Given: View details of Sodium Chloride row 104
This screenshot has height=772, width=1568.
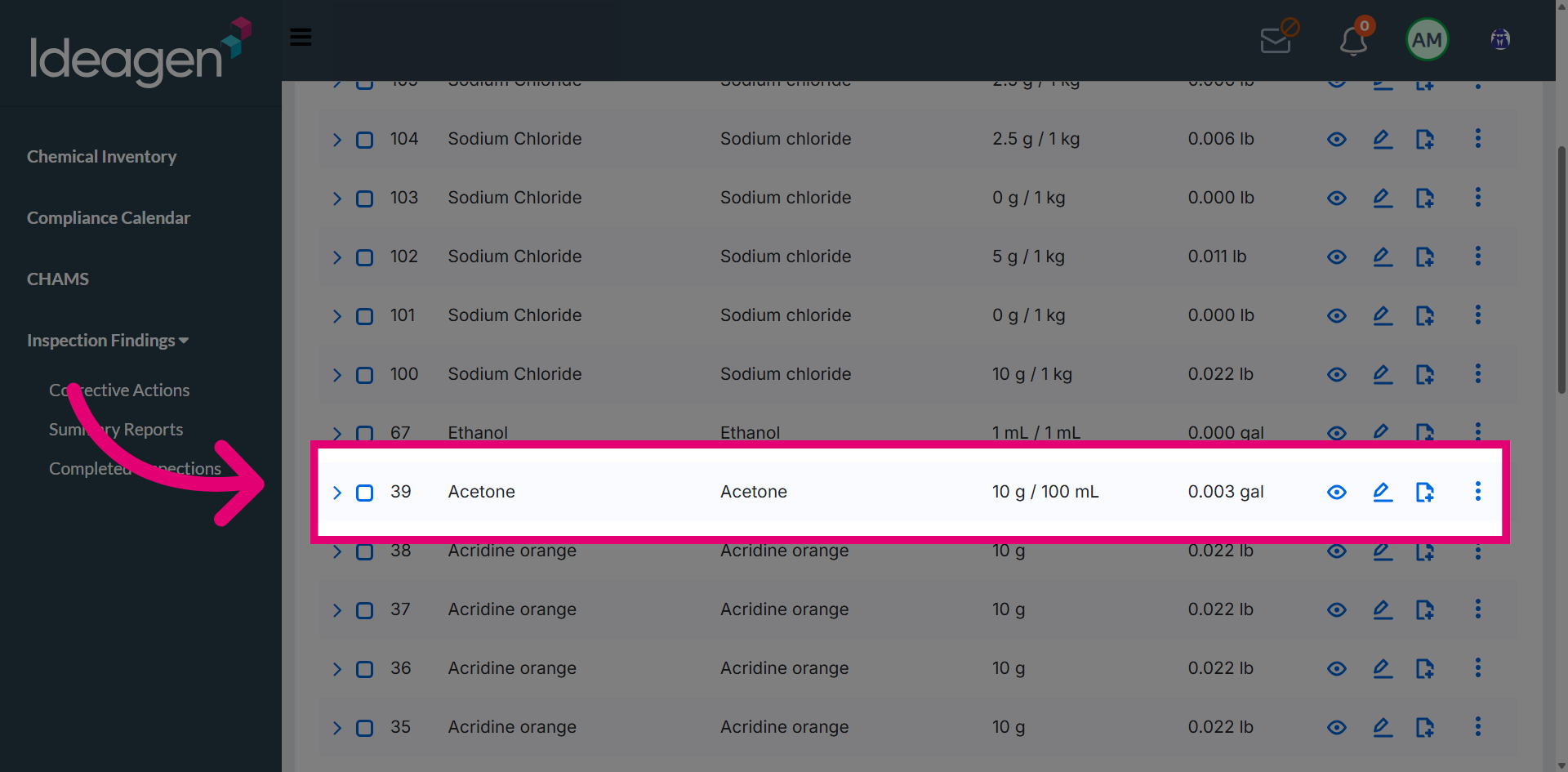Looking at the screenshot, I should [x=1337, y=139].
